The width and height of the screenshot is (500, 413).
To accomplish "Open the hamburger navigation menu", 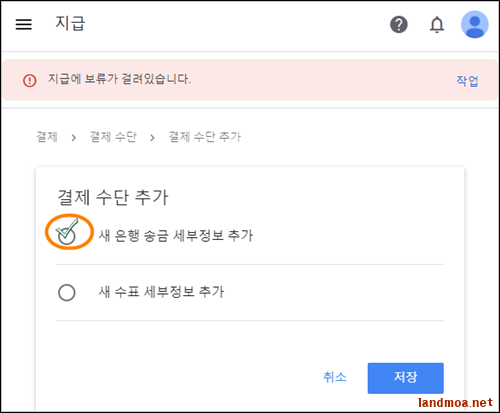I will (x=24, y=24).
